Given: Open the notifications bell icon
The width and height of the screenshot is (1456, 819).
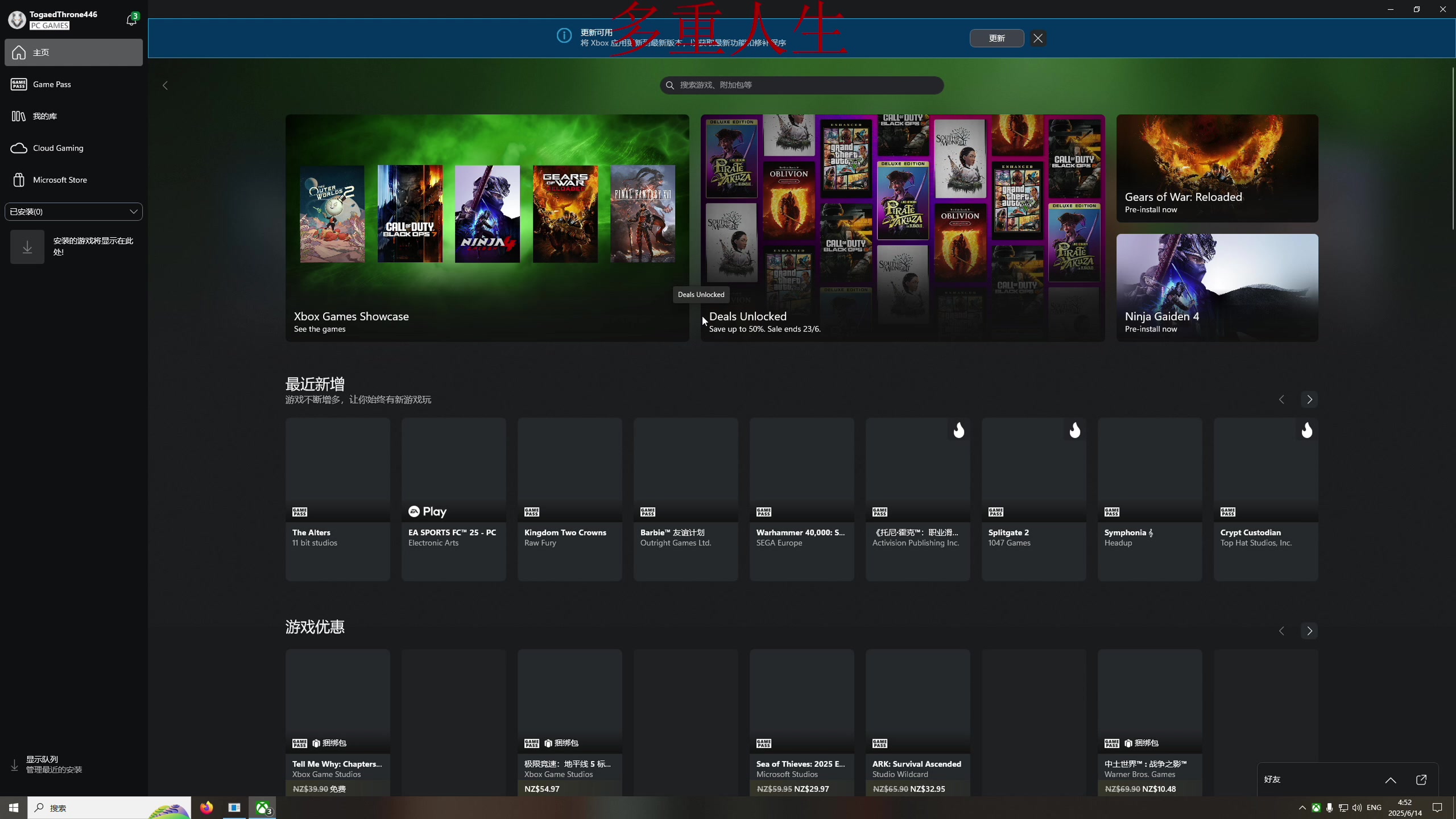Looking at the screenshot, I should click(x=131, y=20).
